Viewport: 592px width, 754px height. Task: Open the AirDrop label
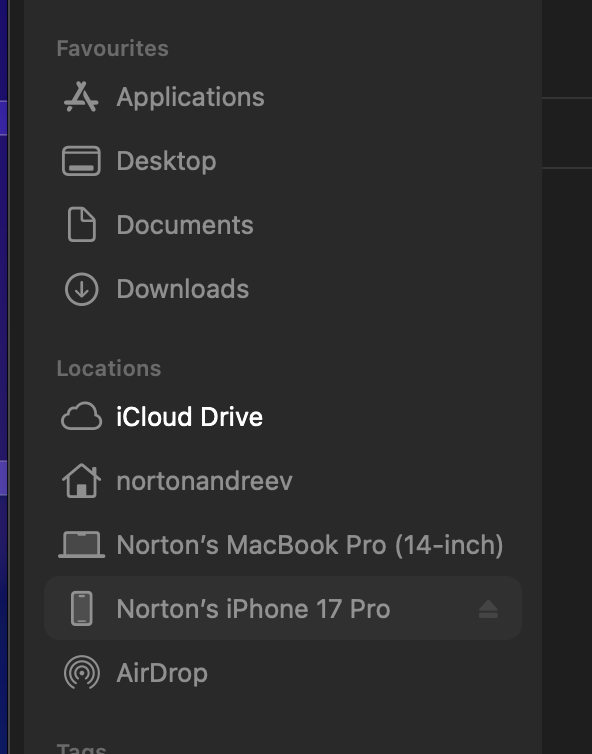(162, 673)
